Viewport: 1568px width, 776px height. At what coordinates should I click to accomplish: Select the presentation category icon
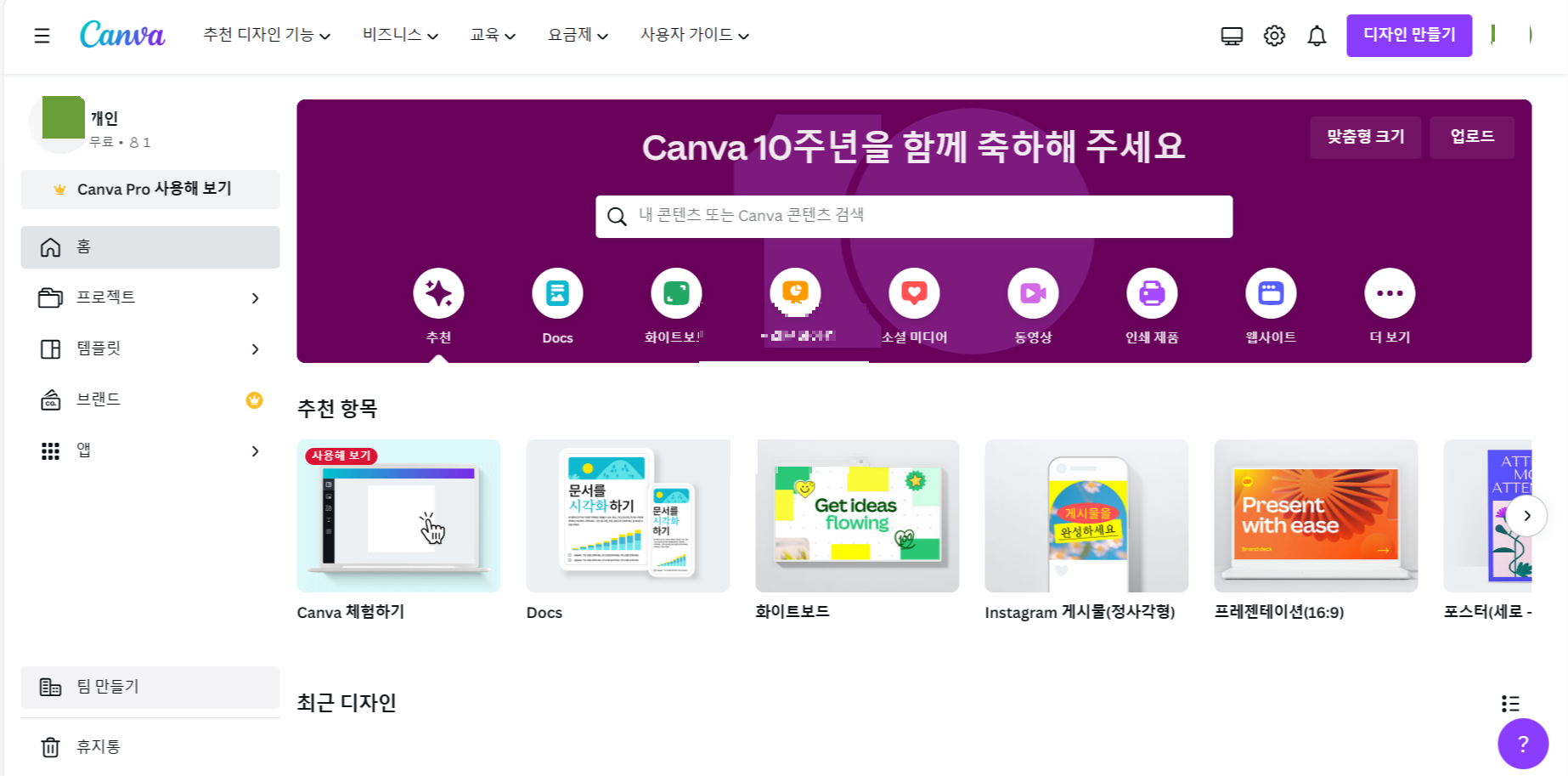click(795, 293)
